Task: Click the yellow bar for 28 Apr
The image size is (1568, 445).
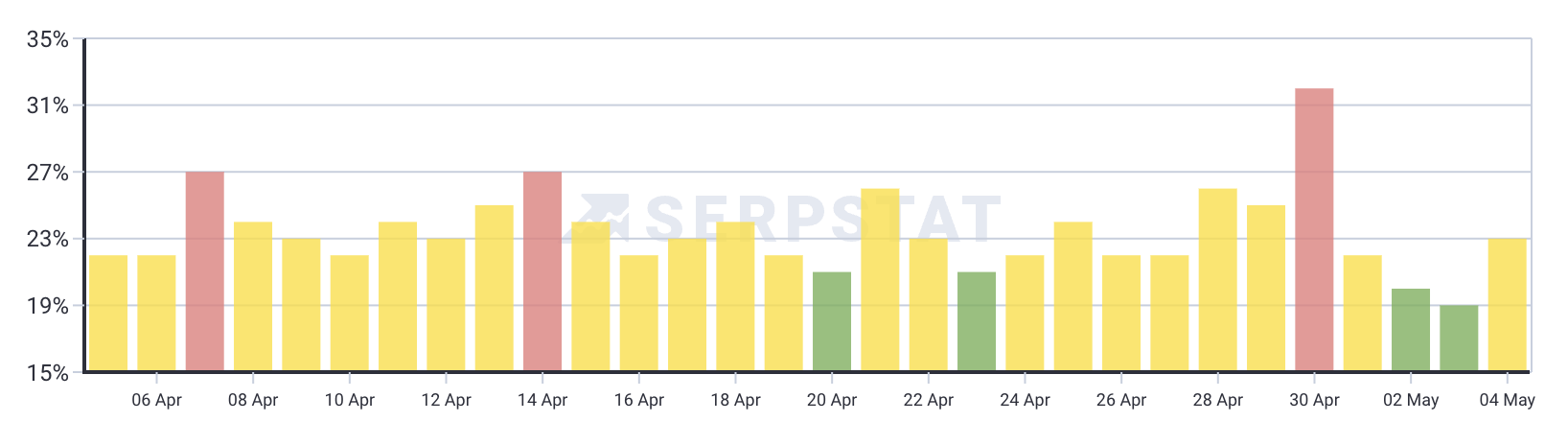Action: pyautogui.click(x=1217, y=280)
